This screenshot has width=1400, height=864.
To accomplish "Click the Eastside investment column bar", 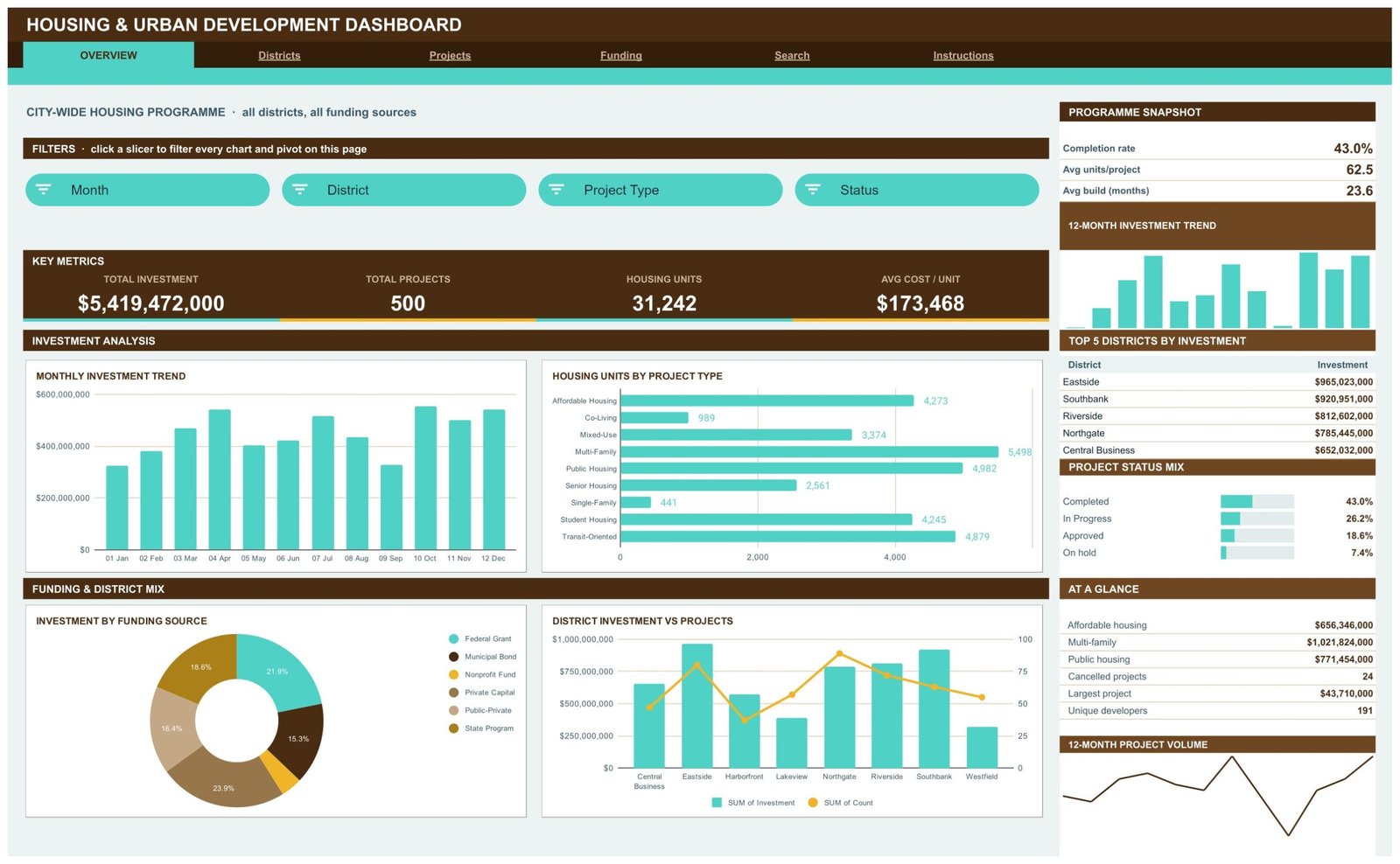I will tap(697, 706).
